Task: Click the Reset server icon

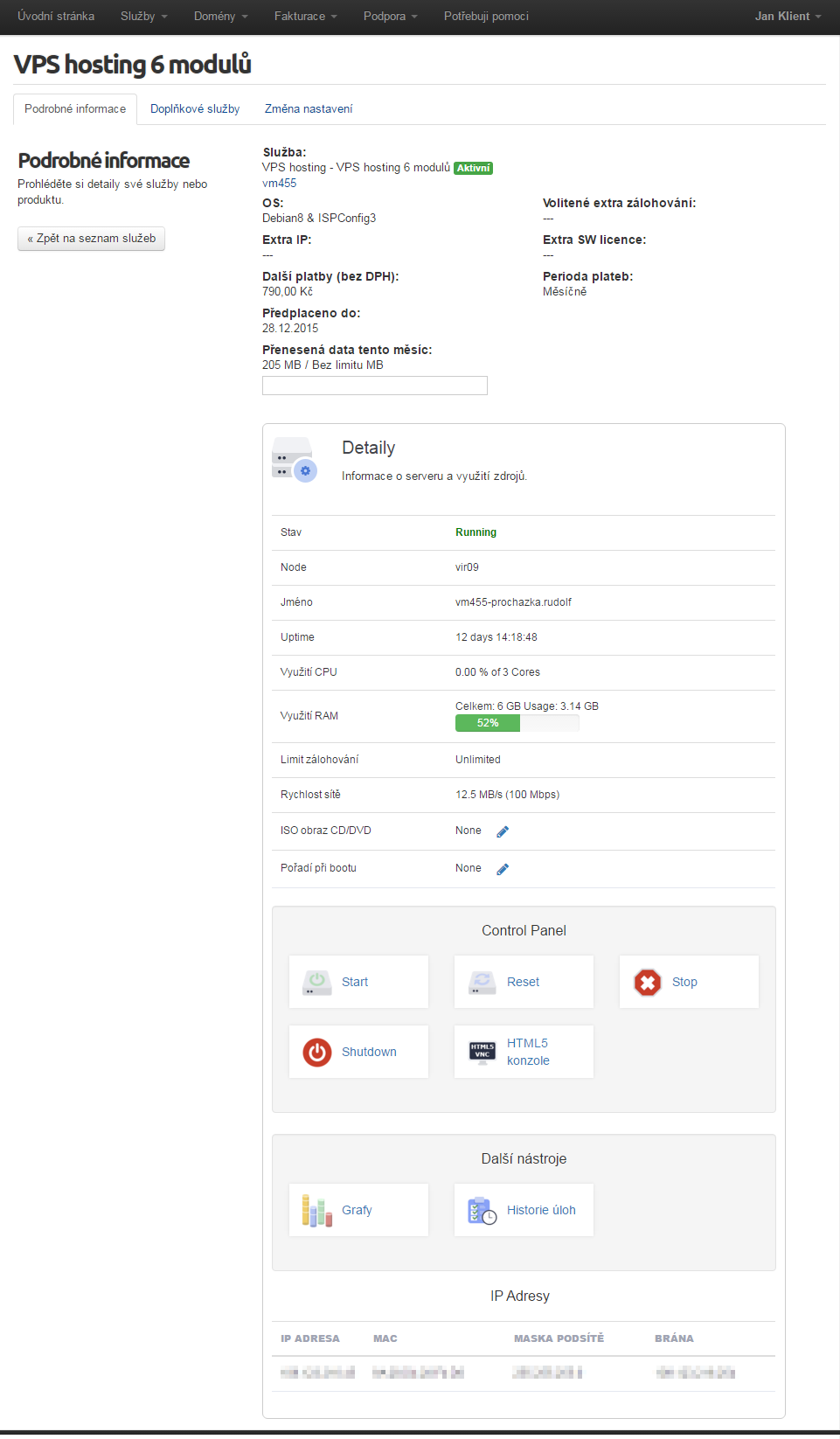Action: pyautogui.click(x=482, y=982)
